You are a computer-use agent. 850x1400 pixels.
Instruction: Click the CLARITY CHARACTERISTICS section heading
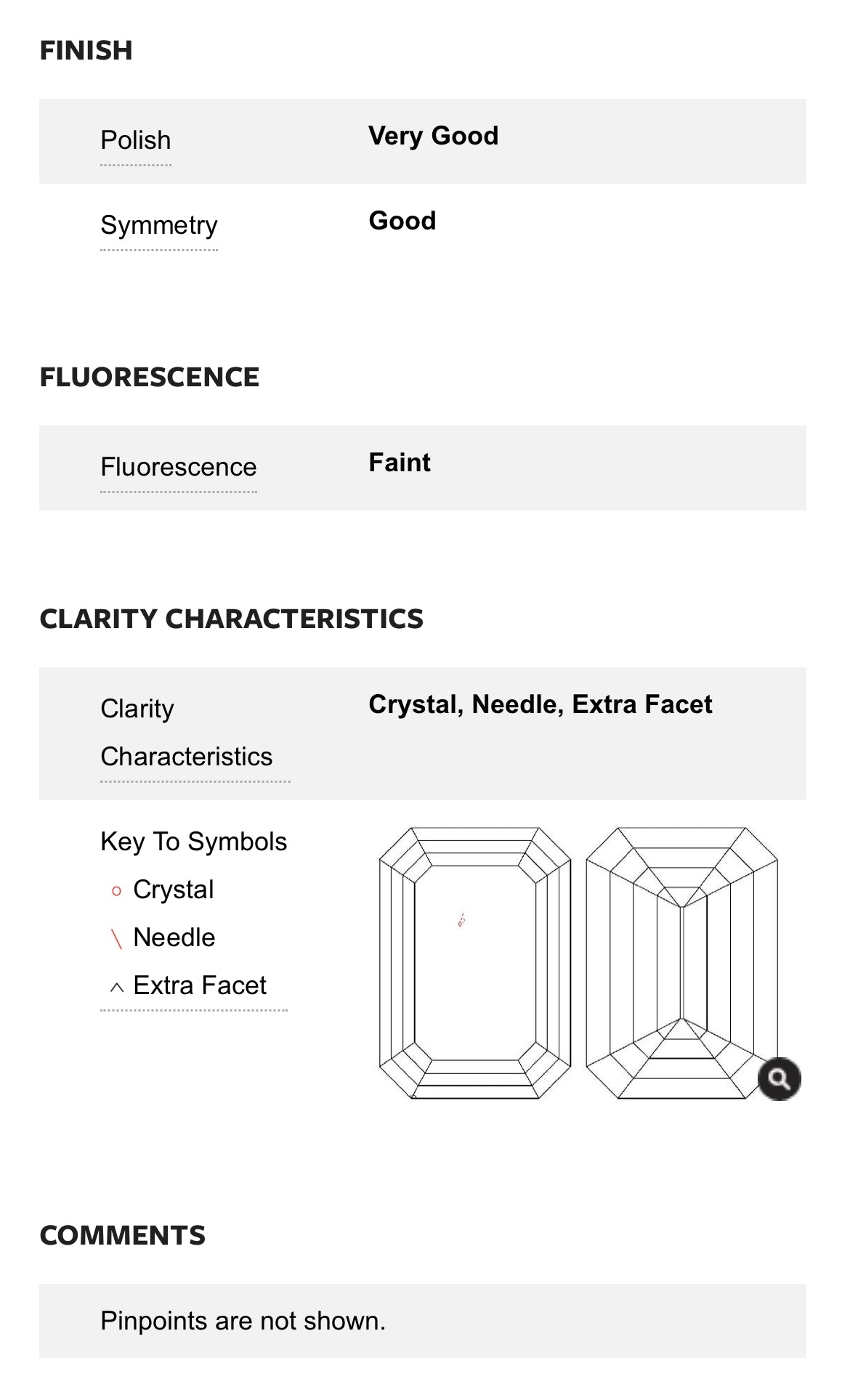click(232, 619)
